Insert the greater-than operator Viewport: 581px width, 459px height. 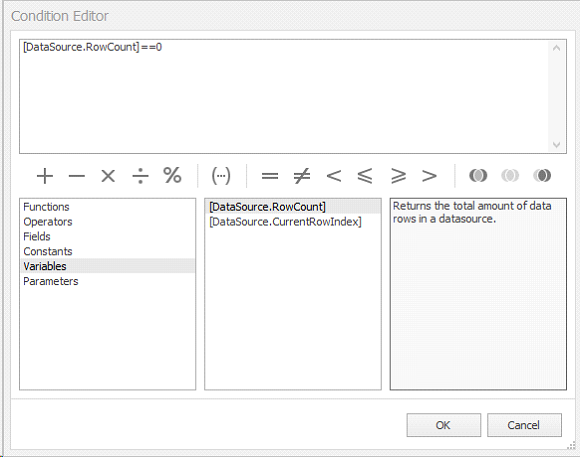click(429, 176)
